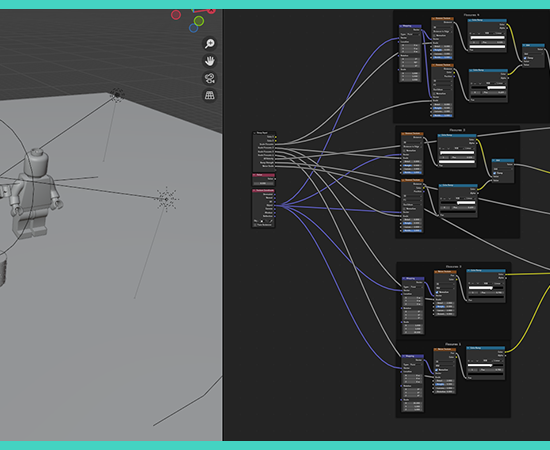This screenshot has width=550, height=450.
Task: Open the Linear interpolation dropdown in Fissures 2 Color Ramp
Action: coord(499,283)
